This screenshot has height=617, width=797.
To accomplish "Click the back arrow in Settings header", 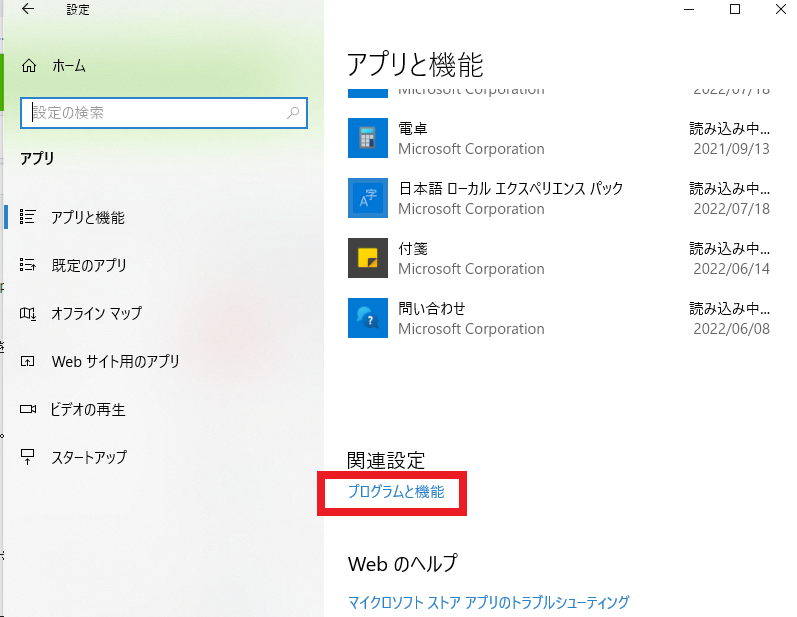I will click(x=28, y=9).
